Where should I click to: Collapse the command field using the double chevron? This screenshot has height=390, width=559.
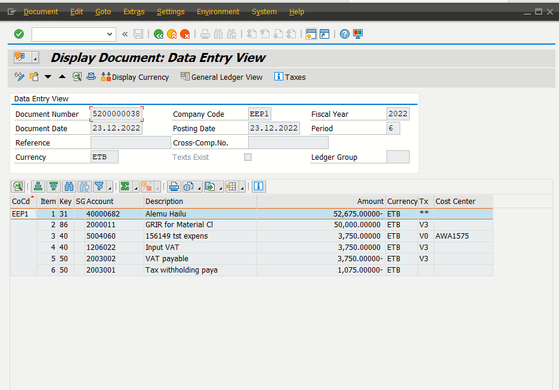(x=125, y=34)
